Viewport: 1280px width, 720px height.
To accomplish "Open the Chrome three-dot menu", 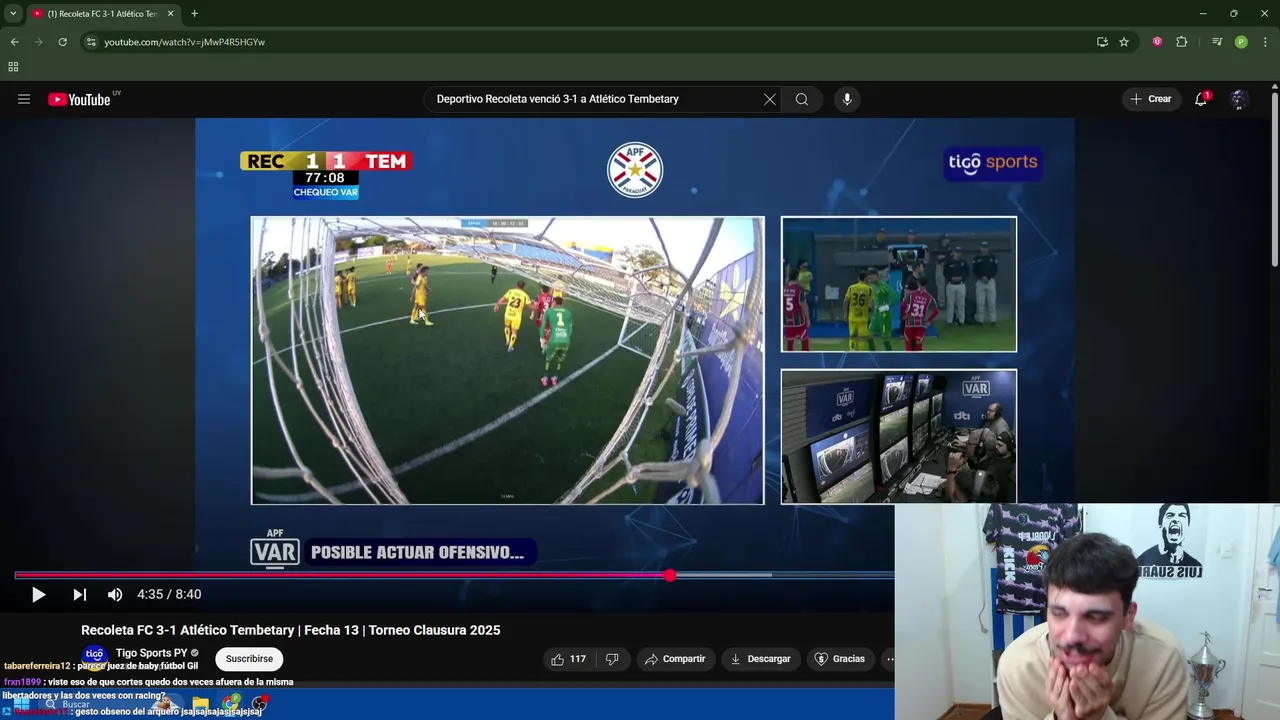I will click(x=1264, y=42).
